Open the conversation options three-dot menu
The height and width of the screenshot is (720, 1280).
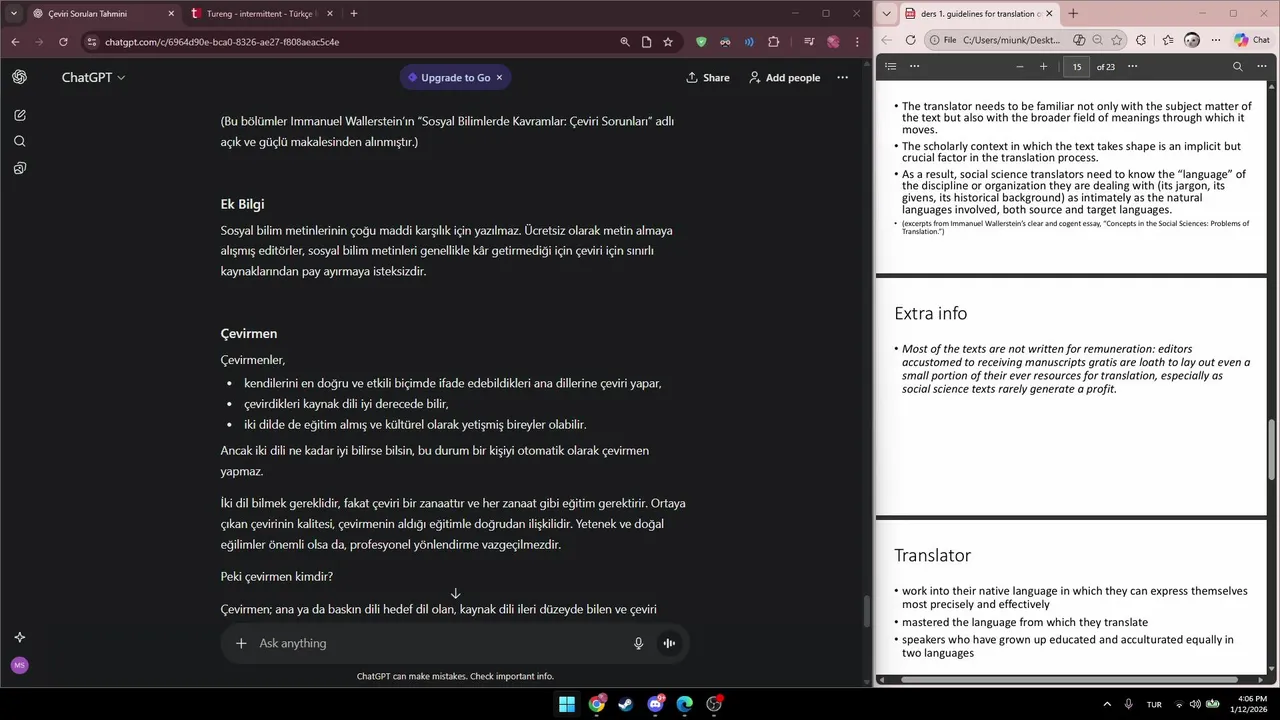842,77
